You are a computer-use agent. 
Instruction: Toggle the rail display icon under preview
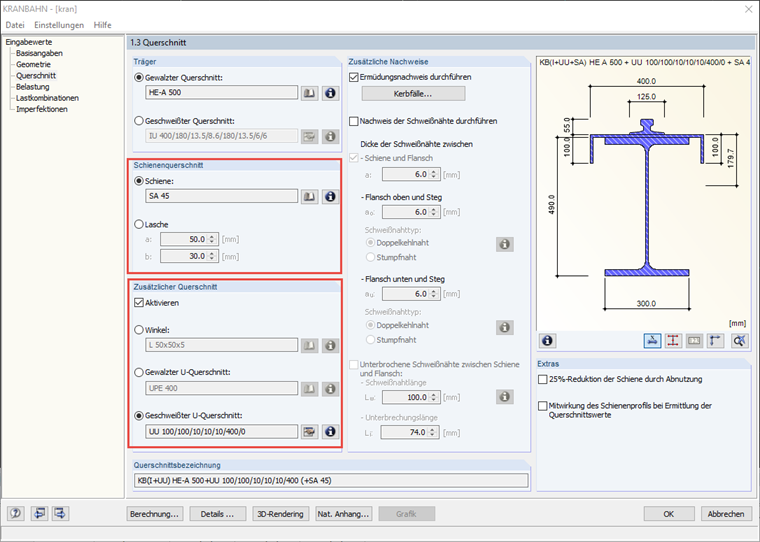pyautogui.click(x=652, y=341)
